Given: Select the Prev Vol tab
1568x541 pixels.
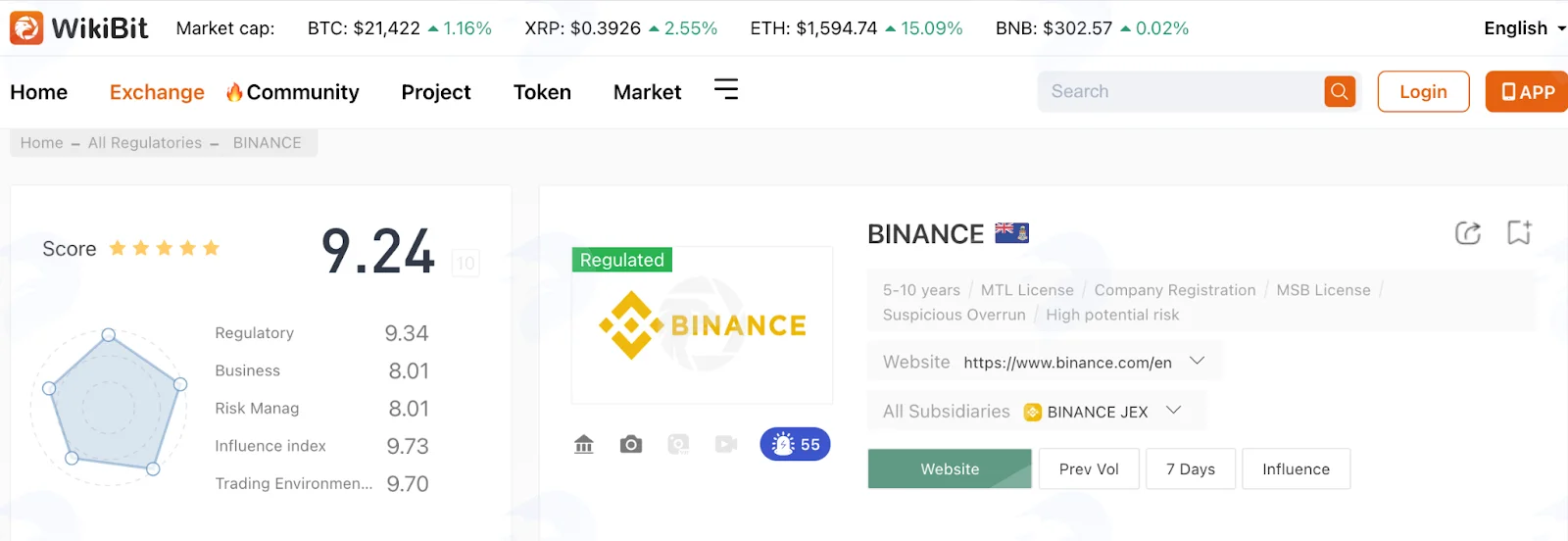Looking at the screenshot, I should (x=1089, y=468).
